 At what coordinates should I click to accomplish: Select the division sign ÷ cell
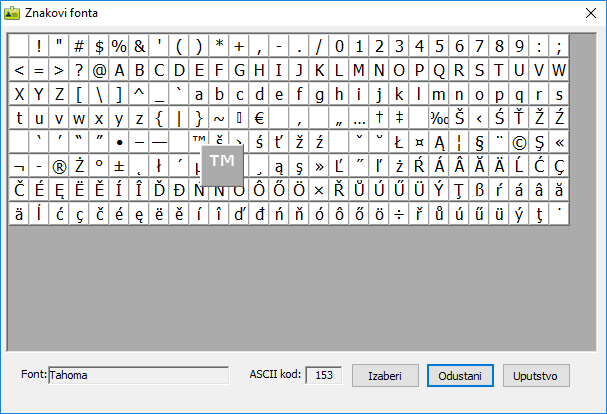pyautogui.click(x=398, y=213)
